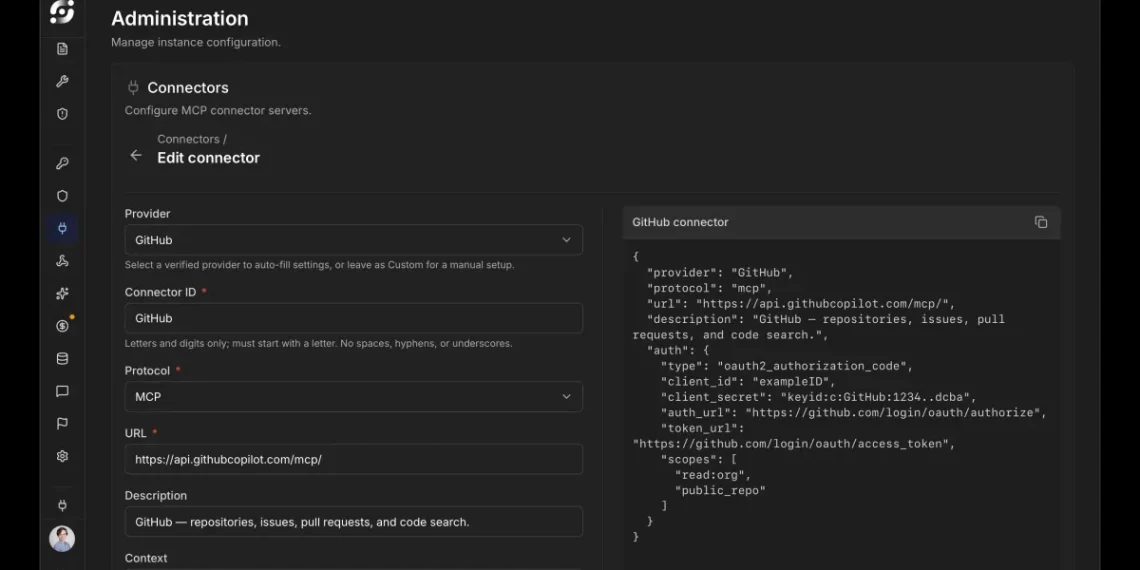The height and width of the screenshot is (570, 1140).
Task: Click the GitHub connector panel title
Action: [x=681, y=222]
